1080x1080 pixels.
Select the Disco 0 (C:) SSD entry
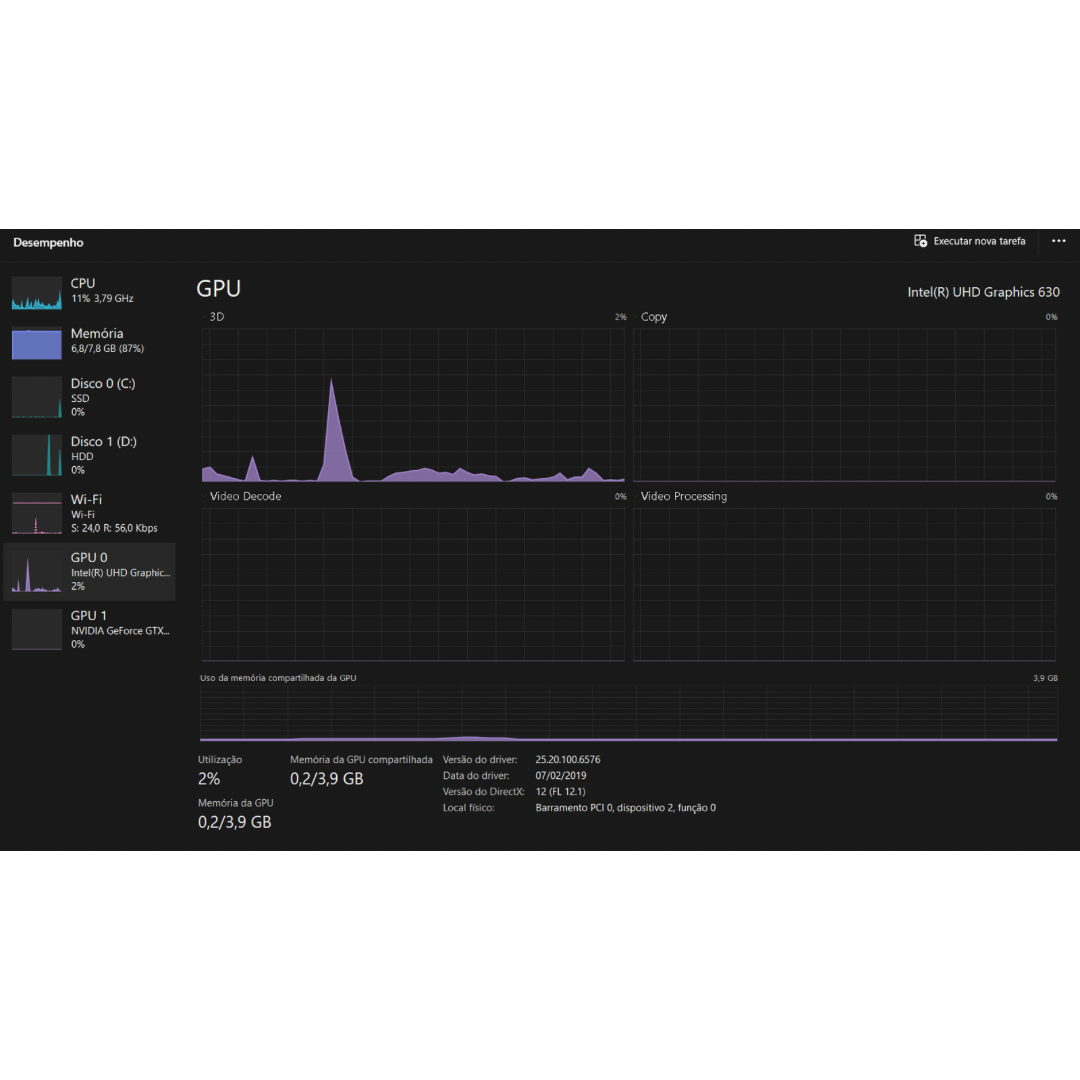coord(90,397)
